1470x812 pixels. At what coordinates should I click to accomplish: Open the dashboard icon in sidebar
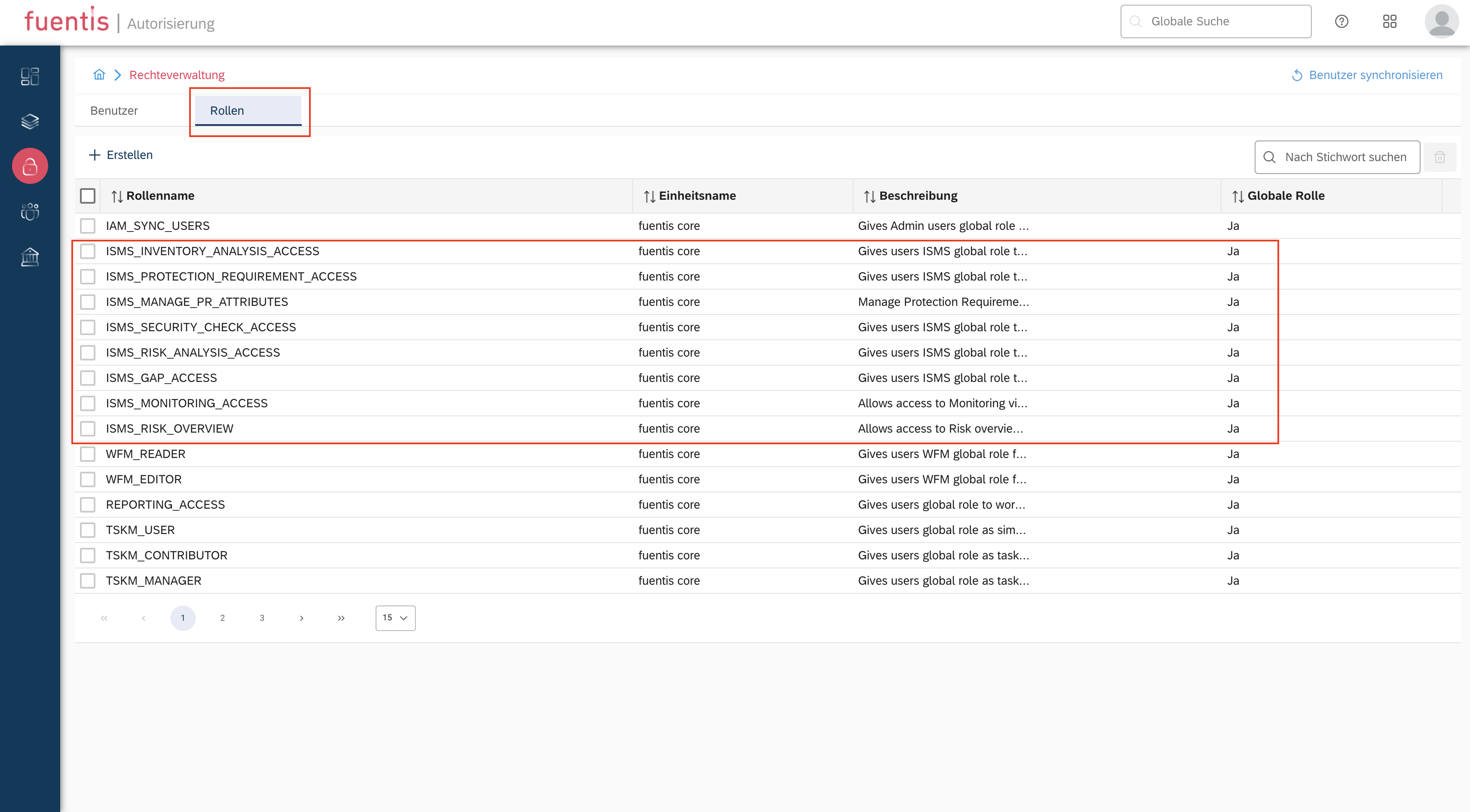pyautogui.click(x=30, y=76)
